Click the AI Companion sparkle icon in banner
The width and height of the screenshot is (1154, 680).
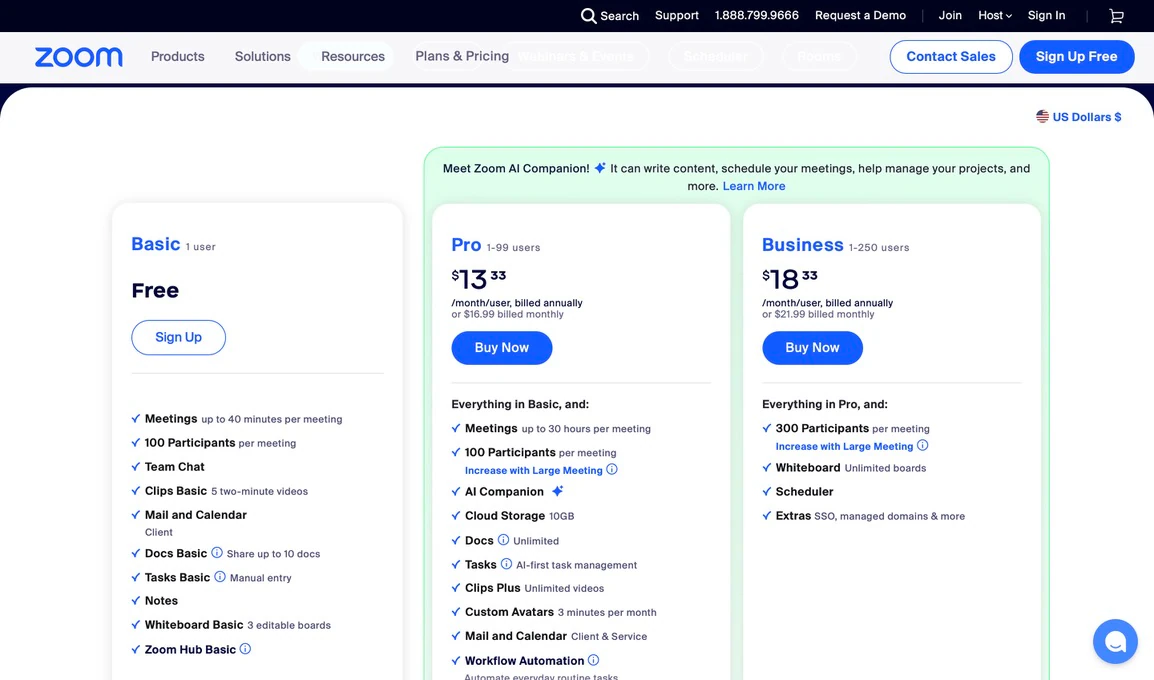point(600,168)
